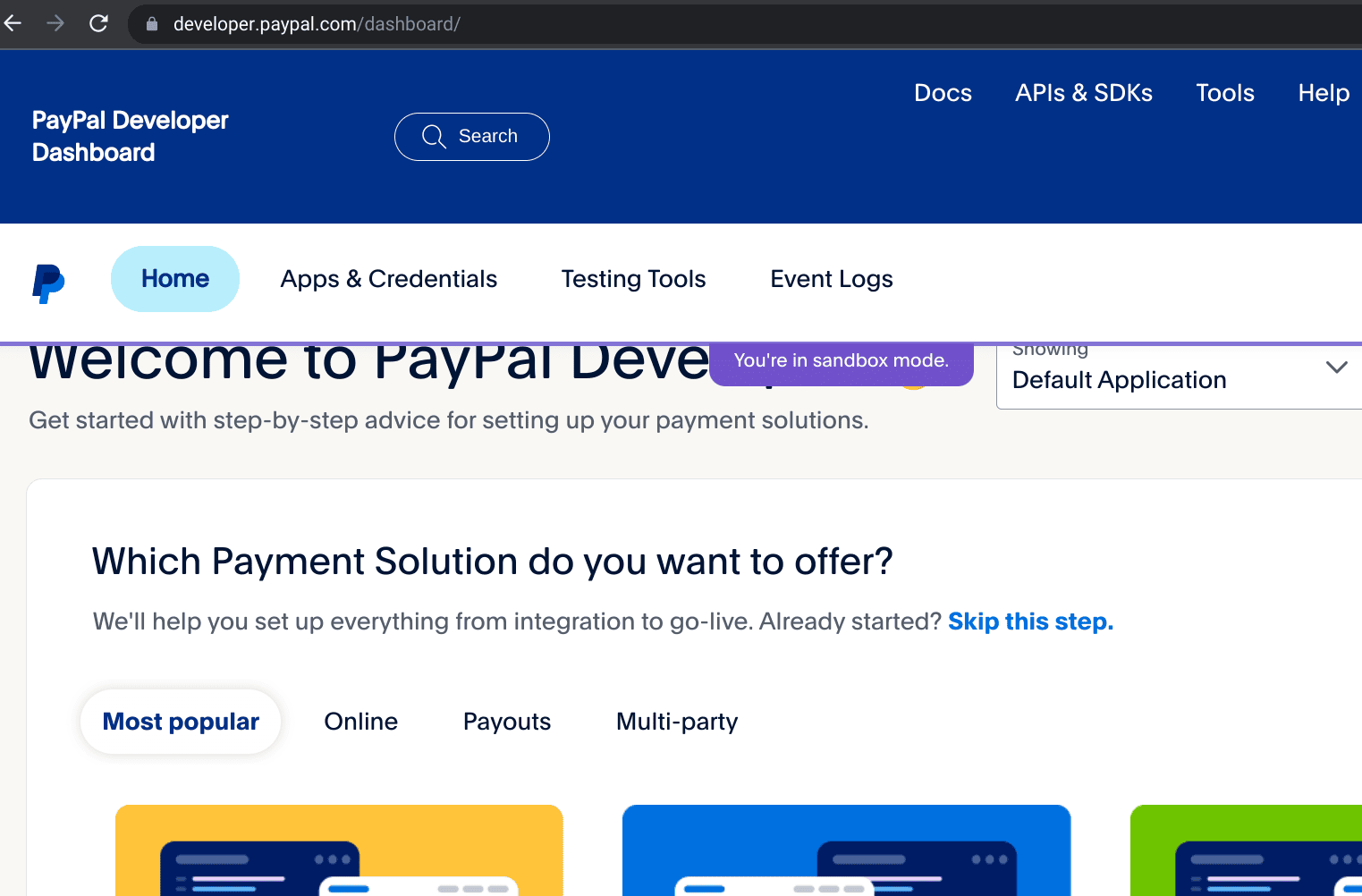Reload the page with the refresh icon
The height and width of the screenshot is (896, 1362).
(x=98, y=23)
